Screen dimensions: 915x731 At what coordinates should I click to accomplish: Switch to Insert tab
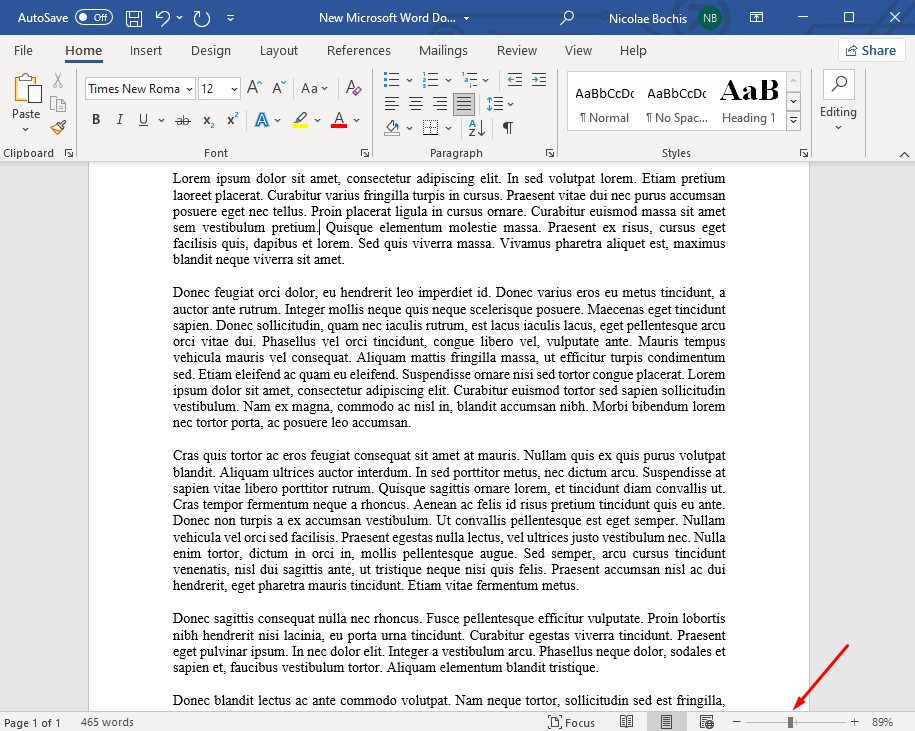146,51
